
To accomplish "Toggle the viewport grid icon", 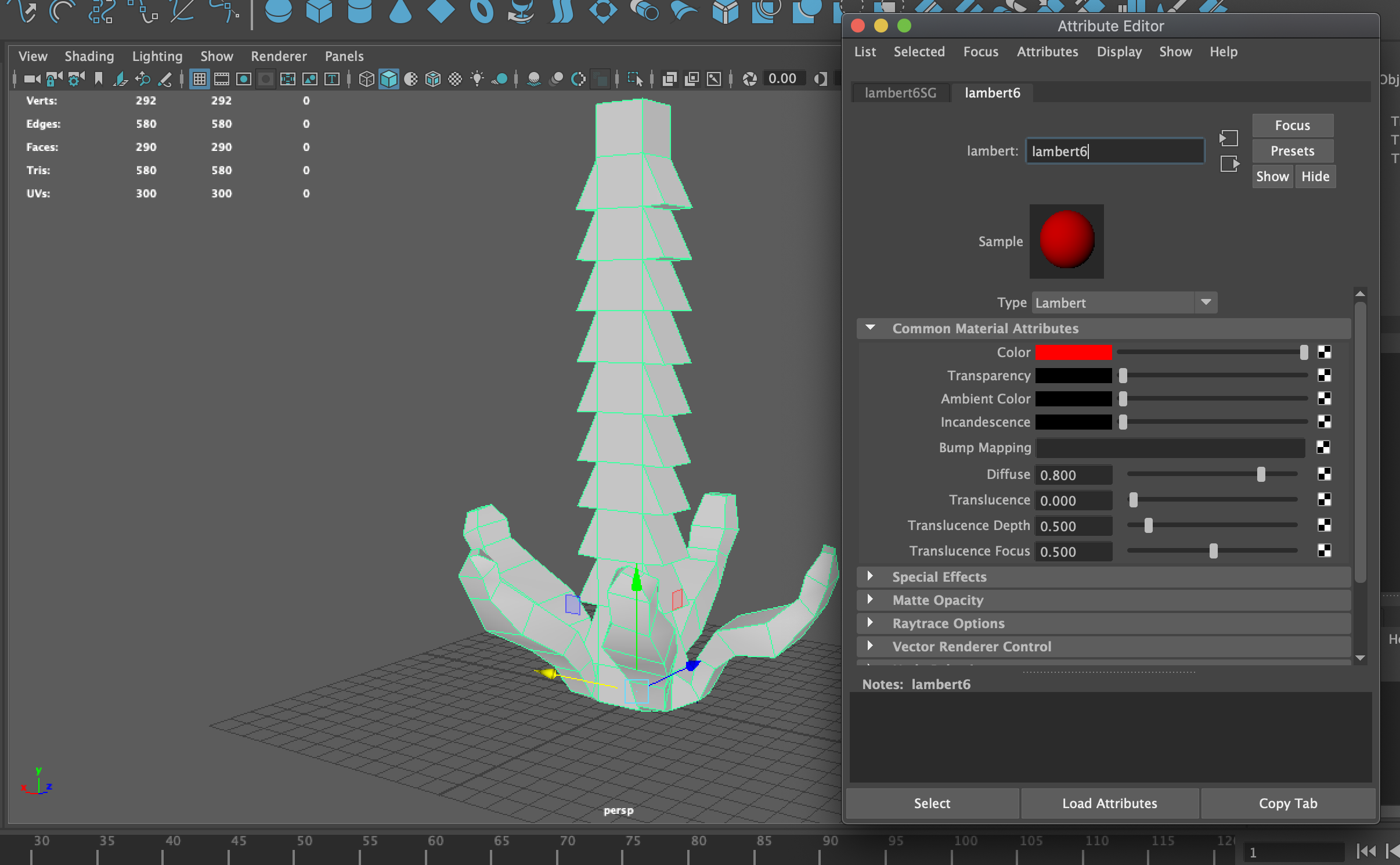I will tap(199, 79).
